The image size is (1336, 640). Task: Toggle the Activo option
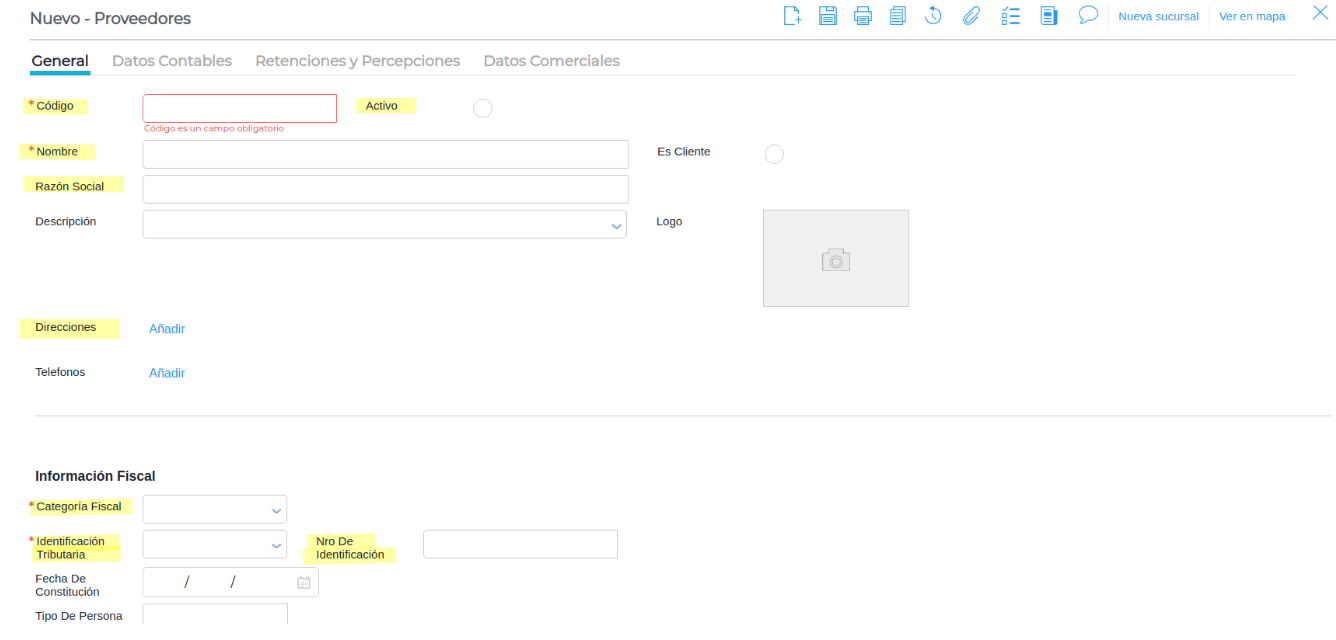[x=482, y=108]
